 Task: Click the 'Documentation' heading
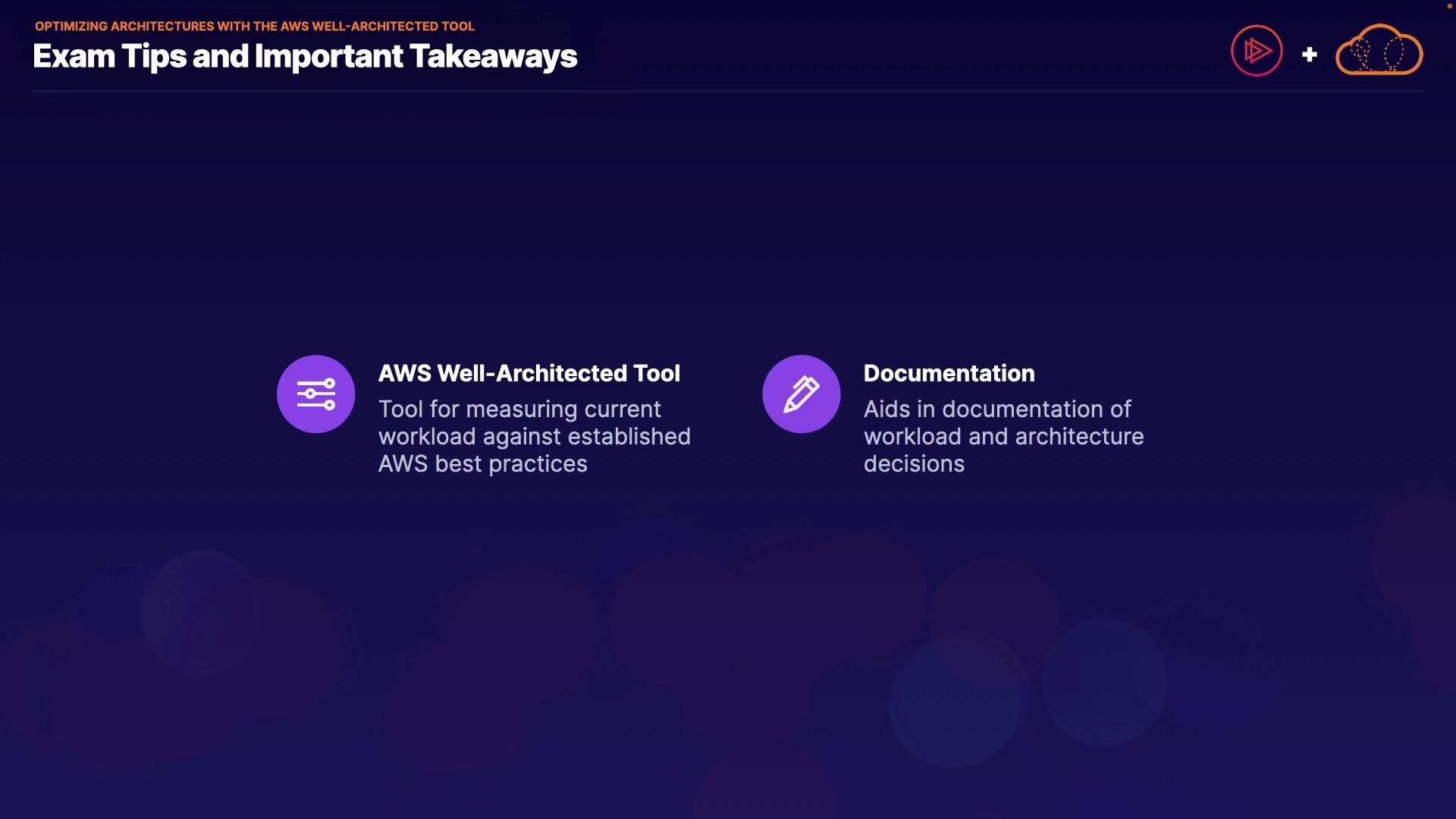[x=949, y=373]
